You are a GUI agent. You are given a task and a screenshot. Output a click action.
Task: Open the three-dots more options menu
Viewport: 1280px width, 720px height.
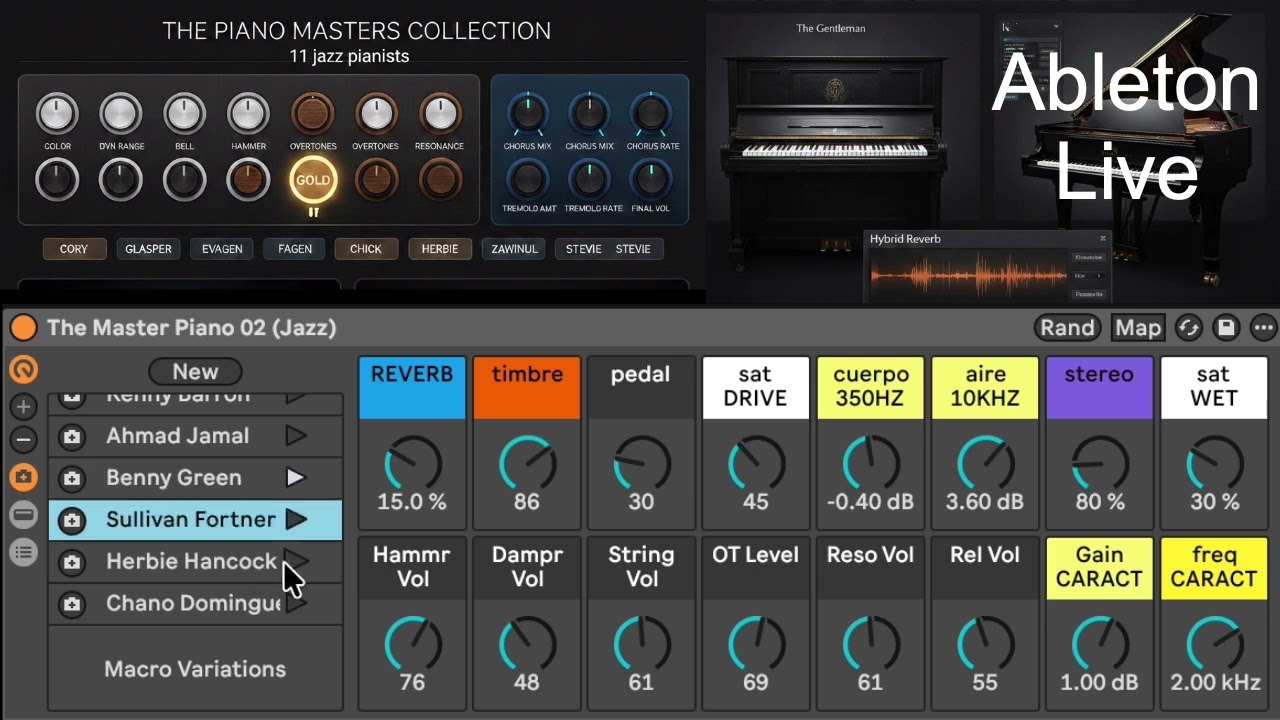pyautogui.click(x=1263, y=328)
